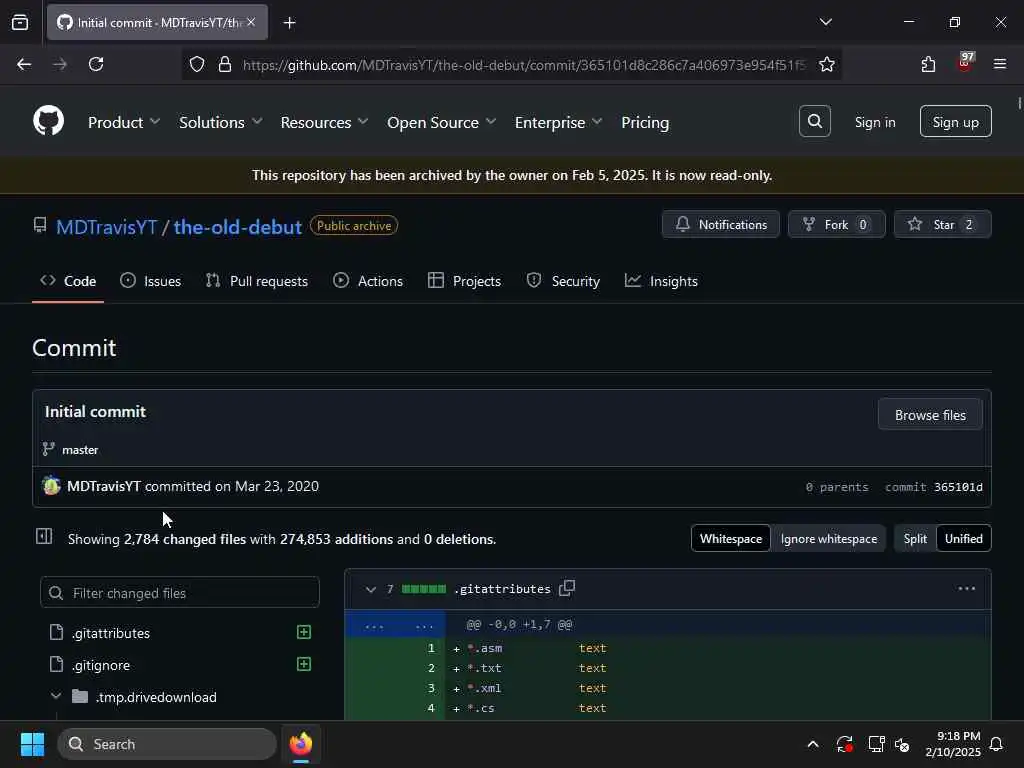Switch diff view to Unified
The width and height of the screenshot is (1024, 768).
[963, 539]
